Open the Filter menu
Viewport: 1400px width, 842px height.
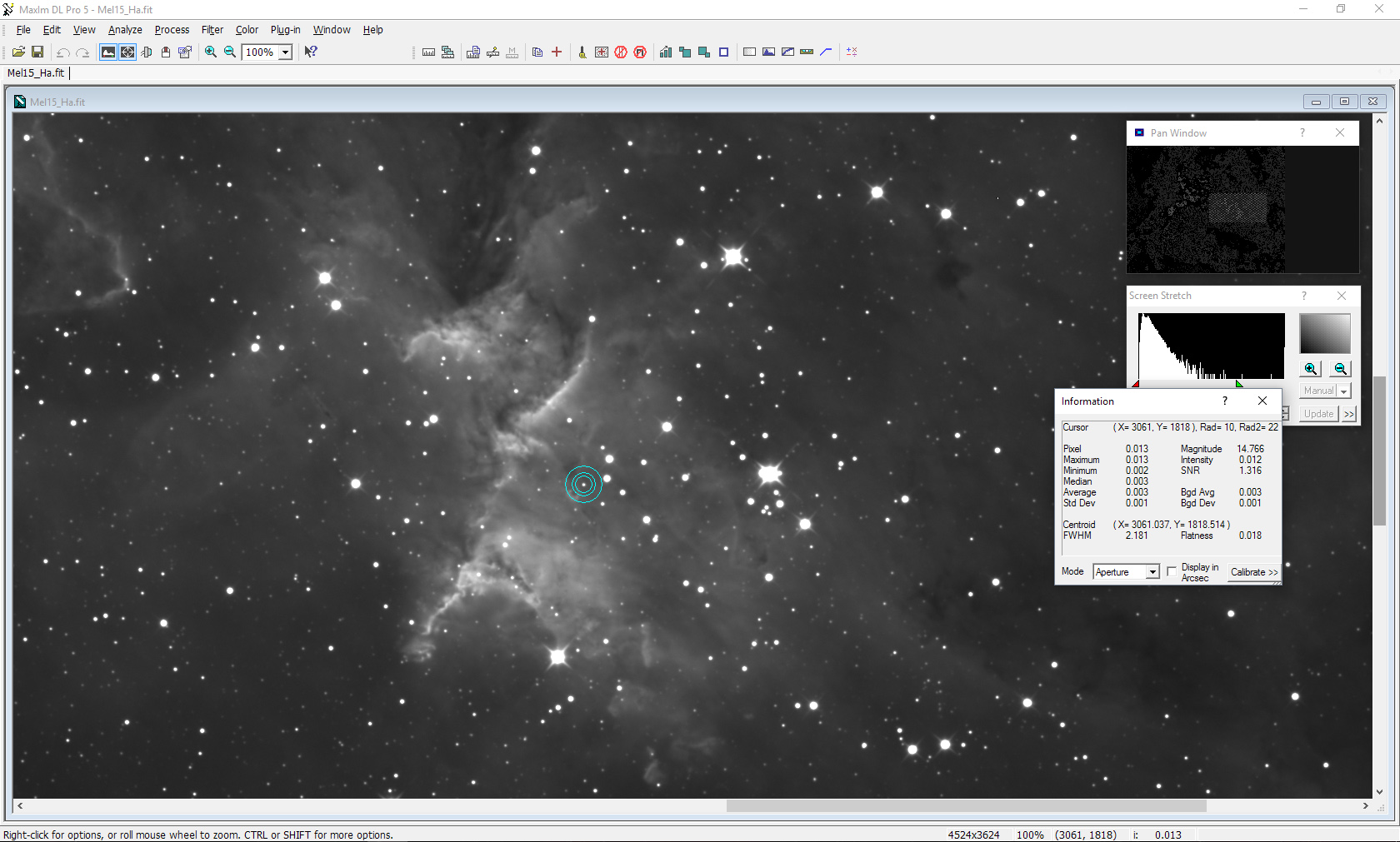(x=212, y=30)
